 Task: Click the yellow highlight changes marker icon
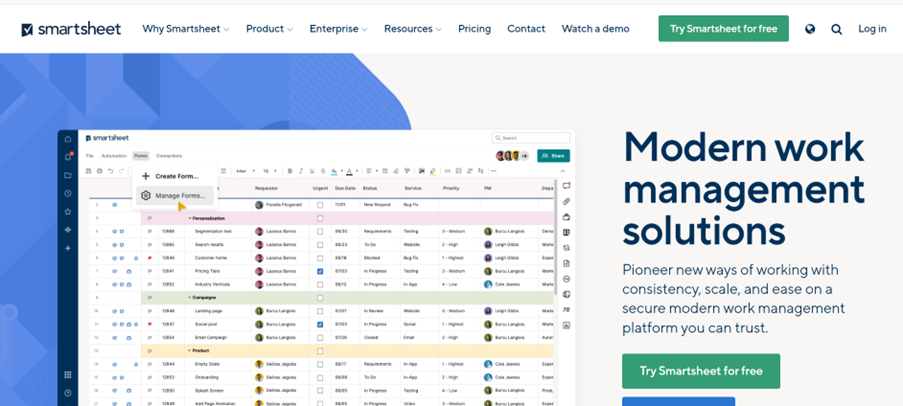pos(432,171)
